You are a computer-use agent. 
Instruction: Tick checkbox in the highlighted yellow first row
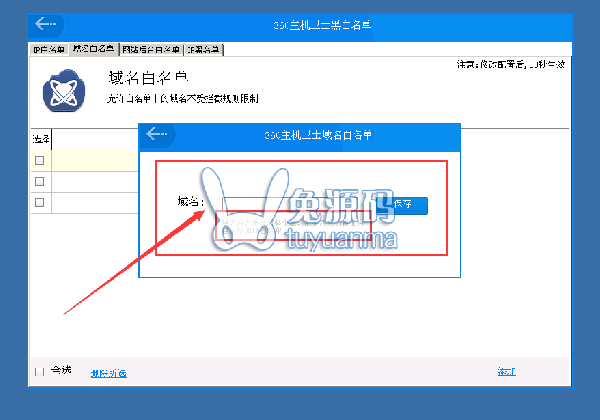point(39,160)
